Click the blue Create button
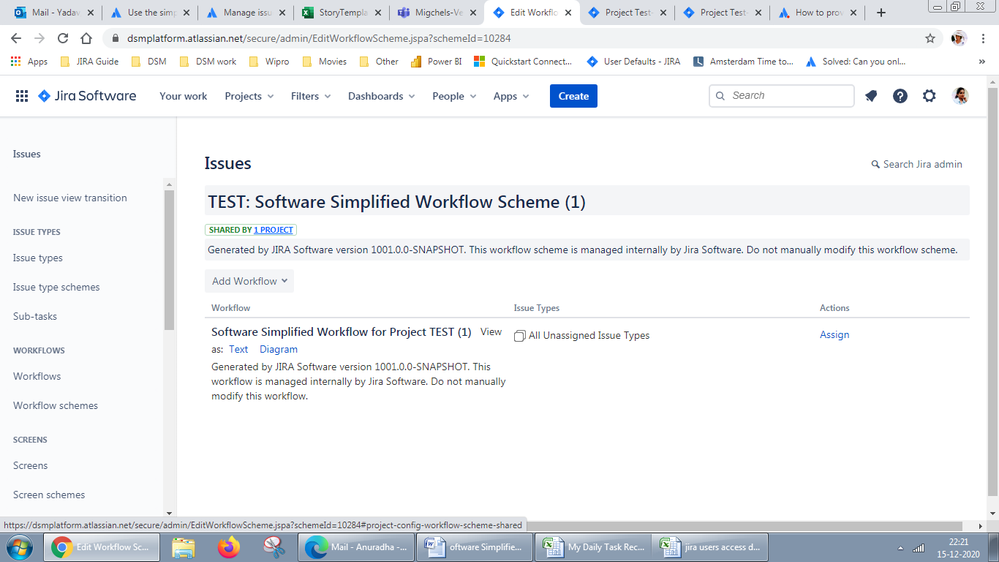Screen dimensions: 999x562 tap(573, 96)
